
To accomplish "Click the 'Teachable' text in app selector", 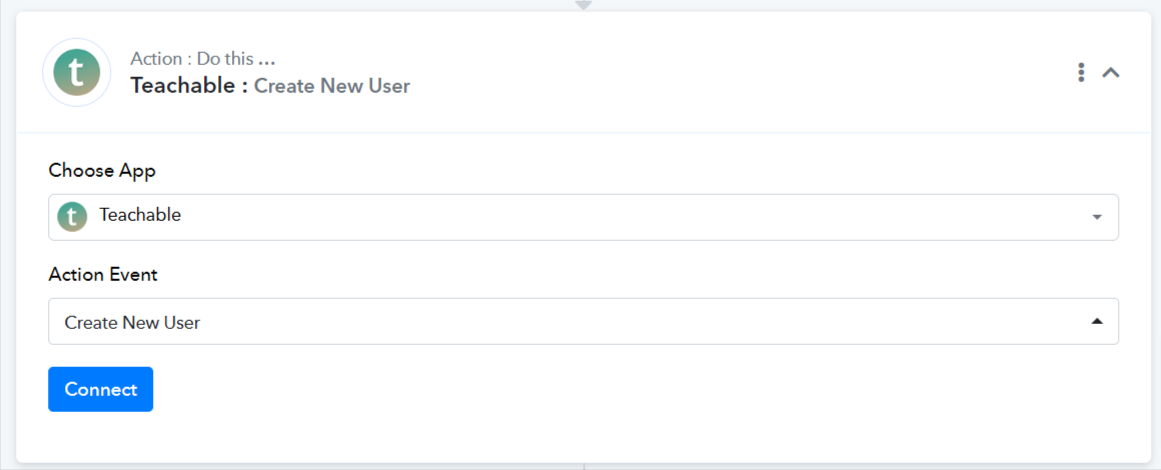I will [x=140, y=215].
